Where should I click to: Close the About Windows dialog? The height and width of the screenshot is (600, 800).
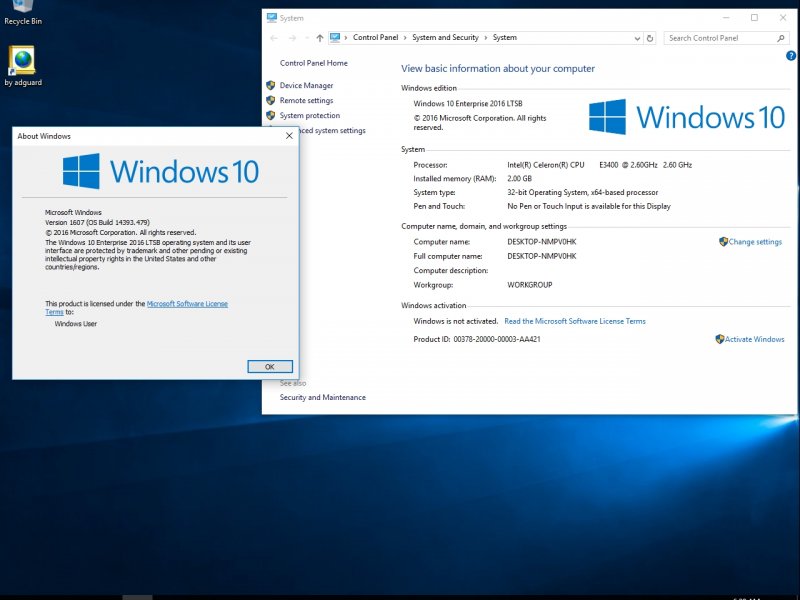[289, 136]
